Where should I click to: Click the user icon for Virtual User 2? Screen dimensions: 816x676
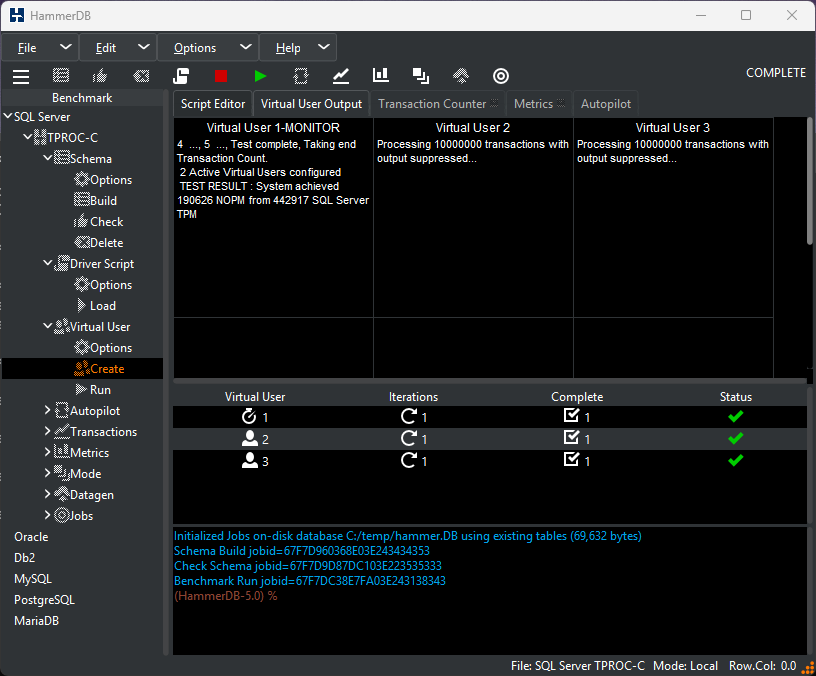[250, 439]
